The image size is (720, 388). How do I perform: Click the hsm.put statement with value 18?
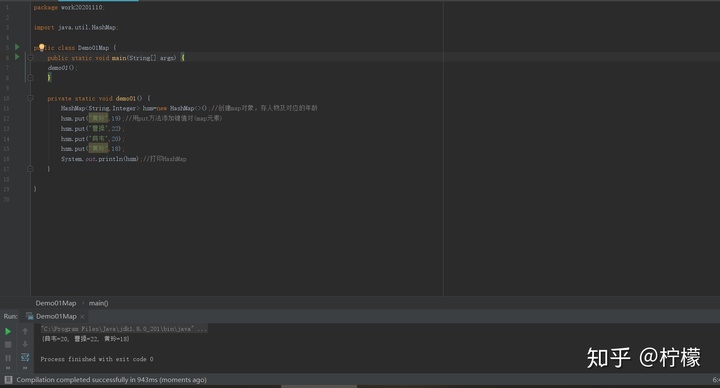coord(93,149)
